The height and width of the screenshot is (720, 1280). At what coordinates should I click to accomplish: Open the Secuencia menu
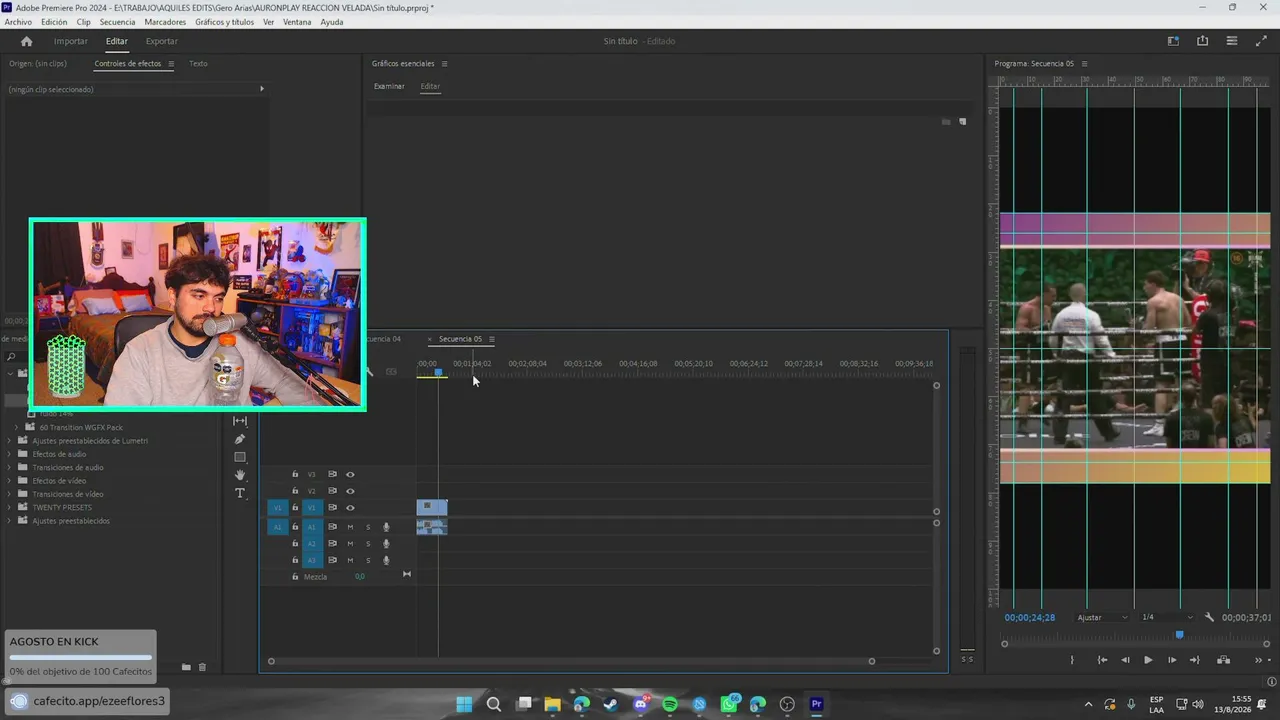[117, 22]
